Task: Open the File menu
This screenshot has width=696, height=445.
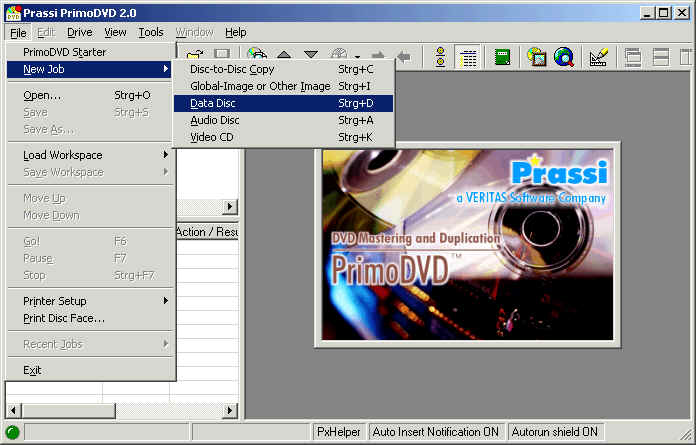Action: (x=18, y=32)
